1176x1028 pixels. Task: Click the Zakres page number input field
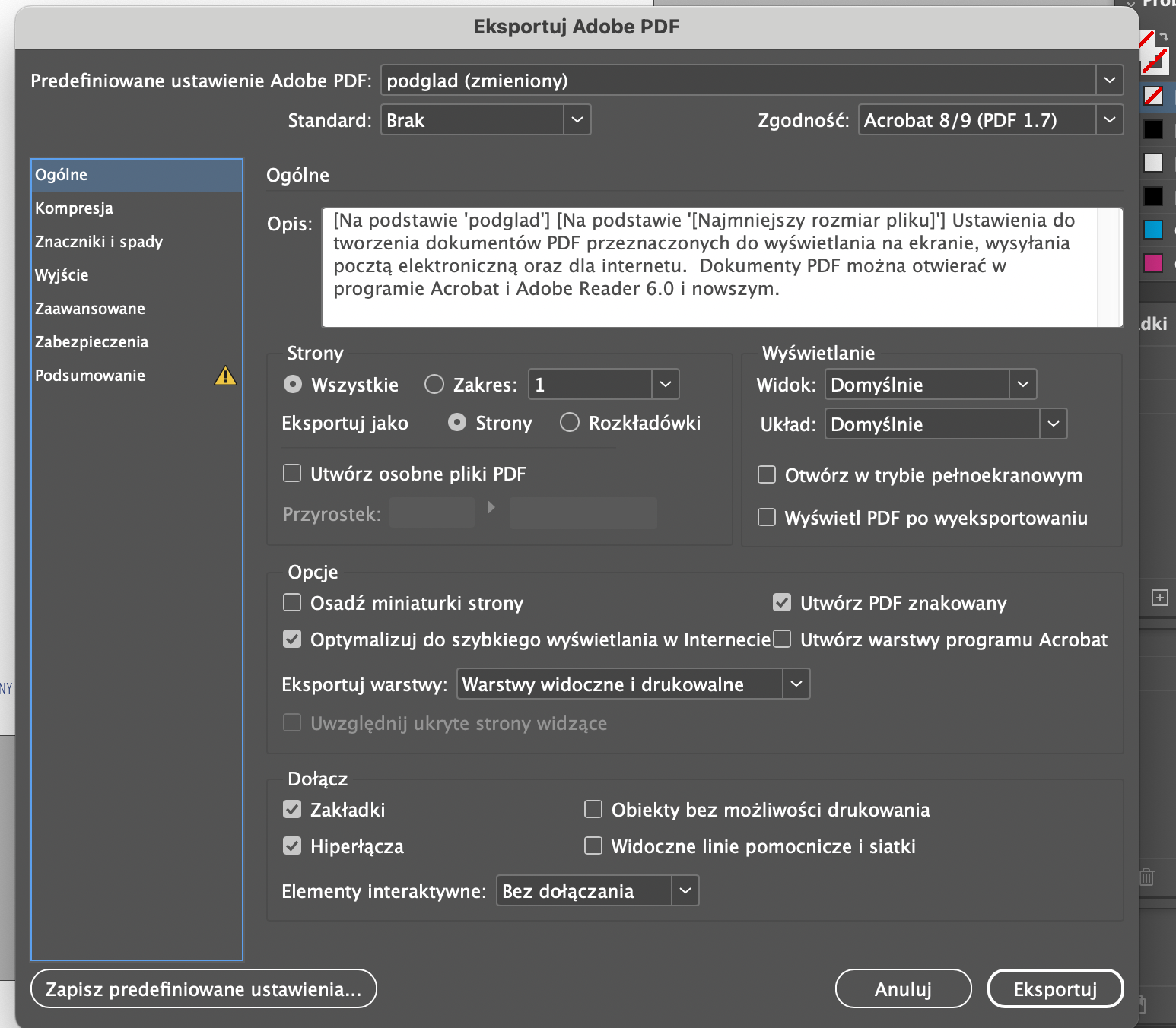click(x=590, y=385)
